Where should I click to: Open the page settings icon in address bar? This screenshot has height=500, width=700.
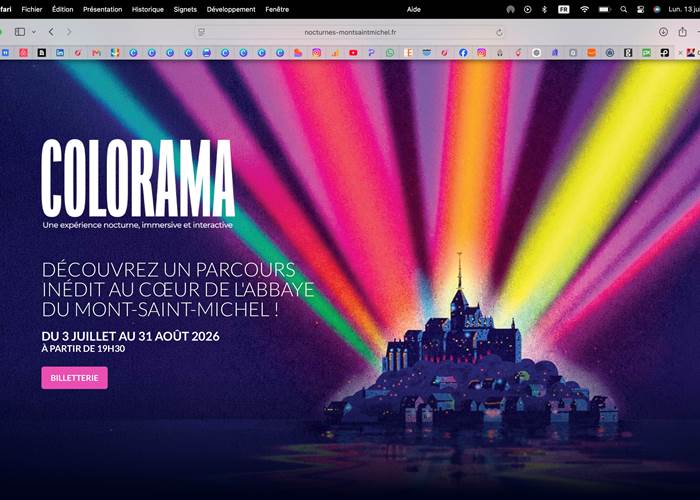202,32
